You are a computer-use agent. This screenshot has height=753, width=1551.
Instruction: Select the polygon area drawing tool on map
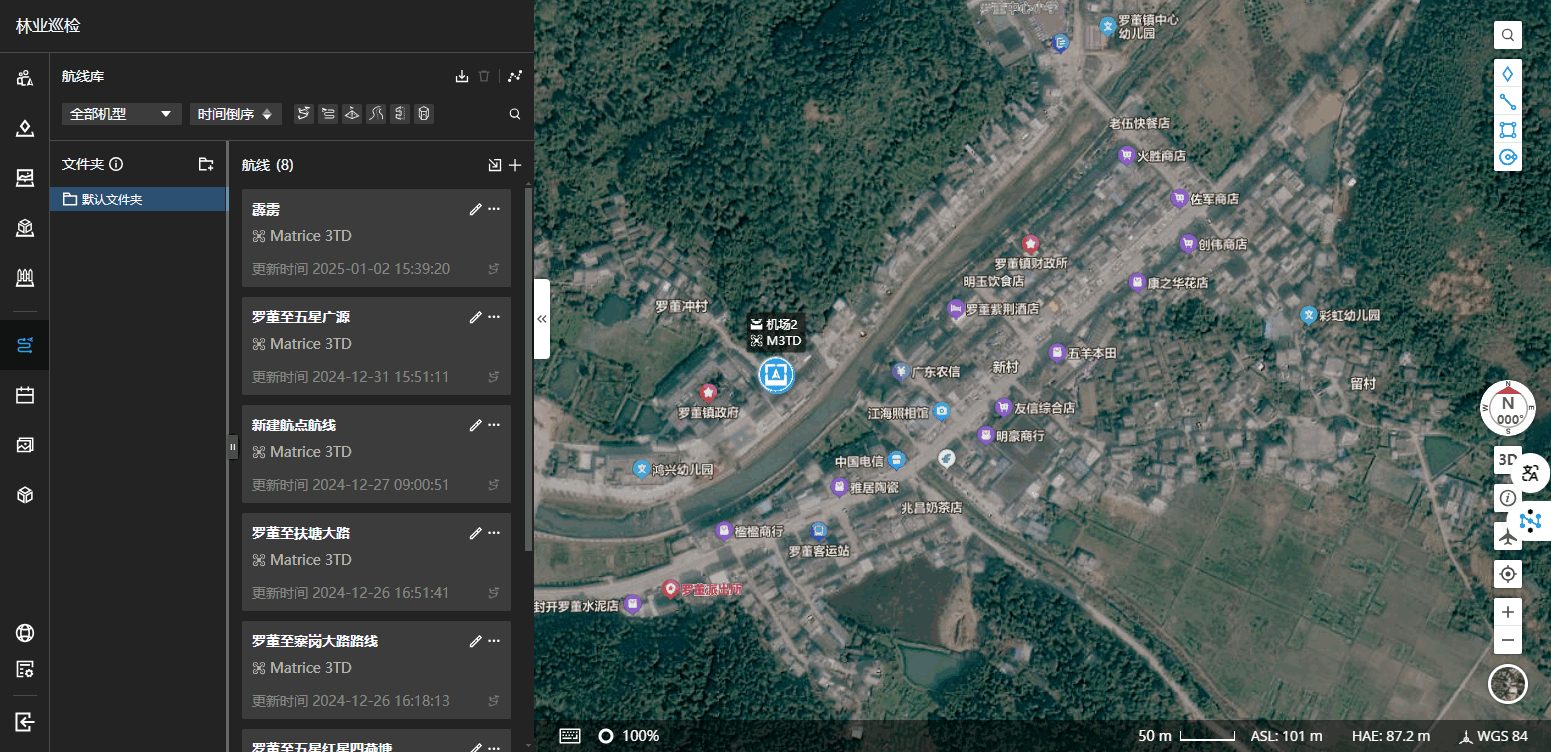coord(1508,130)
